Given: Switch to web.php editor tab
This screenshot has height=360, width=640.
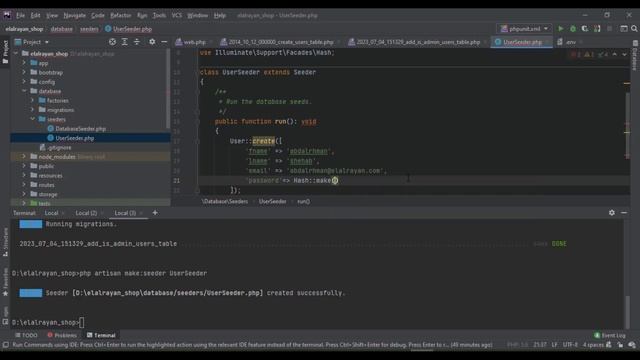Looking at the screenshot, I should [x=194, y=42].
